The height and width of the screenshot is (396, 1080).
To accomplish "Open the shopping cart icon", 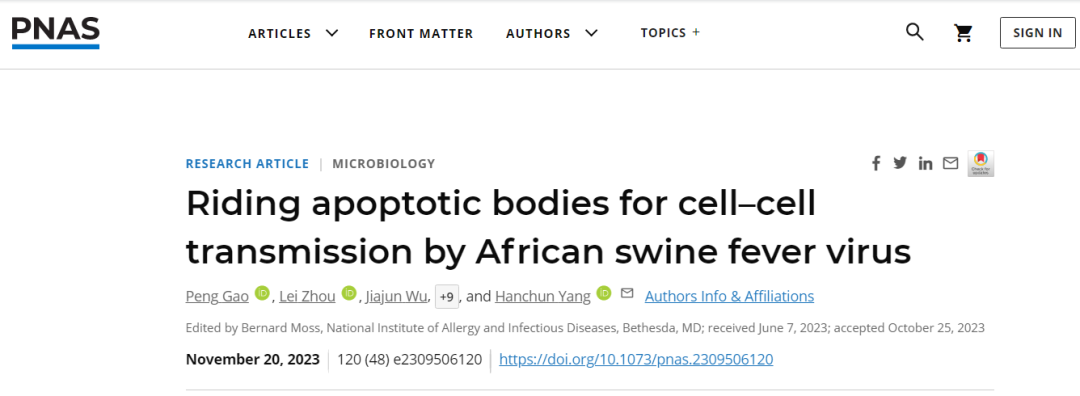I will coord(963,33).
